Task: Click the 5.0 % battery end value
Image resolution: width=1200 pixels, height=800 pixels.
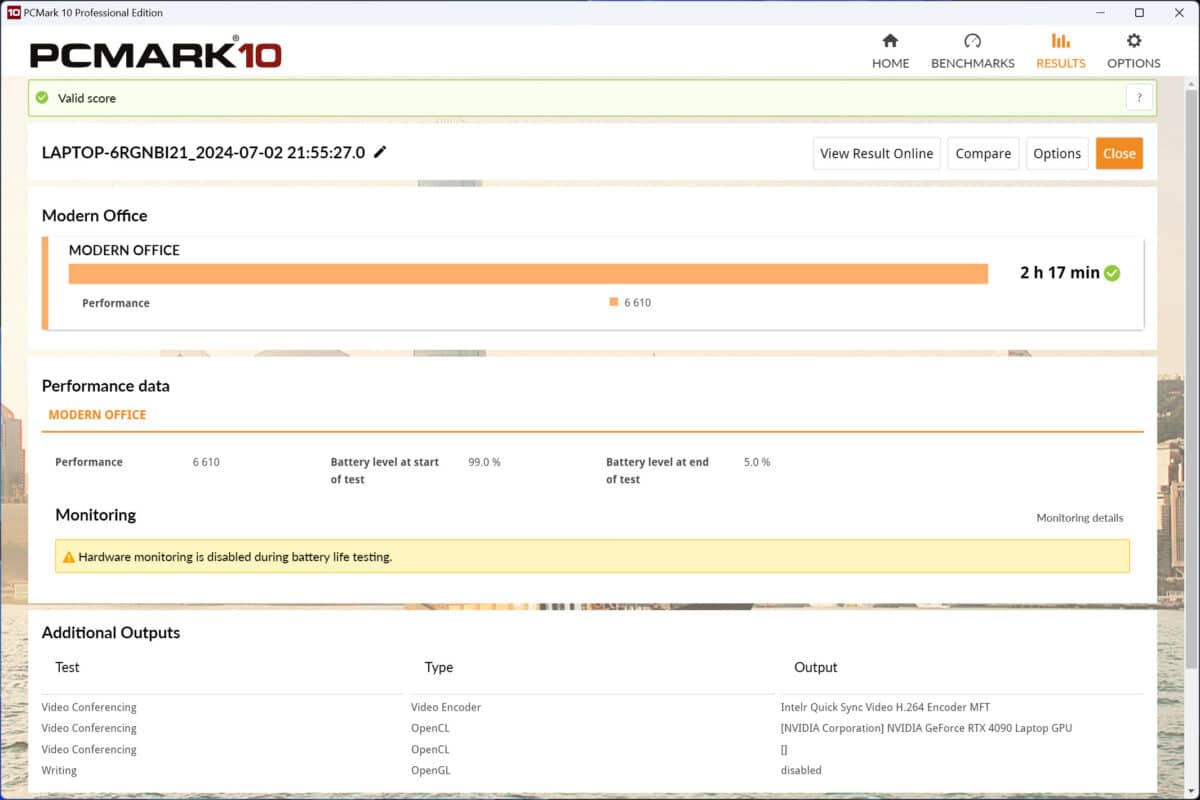Action: point(757,462)
